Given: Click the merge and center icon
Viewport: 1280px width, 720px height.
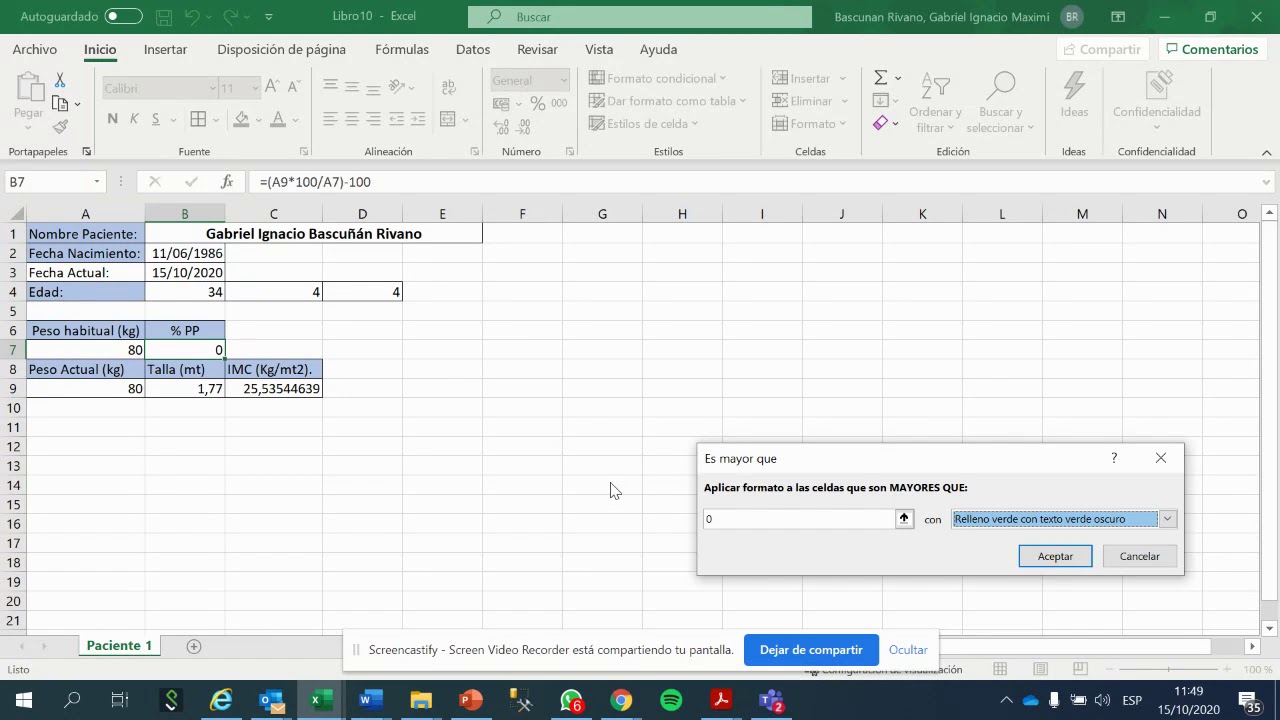Looking at the screenshot, I should coord(447,119).
